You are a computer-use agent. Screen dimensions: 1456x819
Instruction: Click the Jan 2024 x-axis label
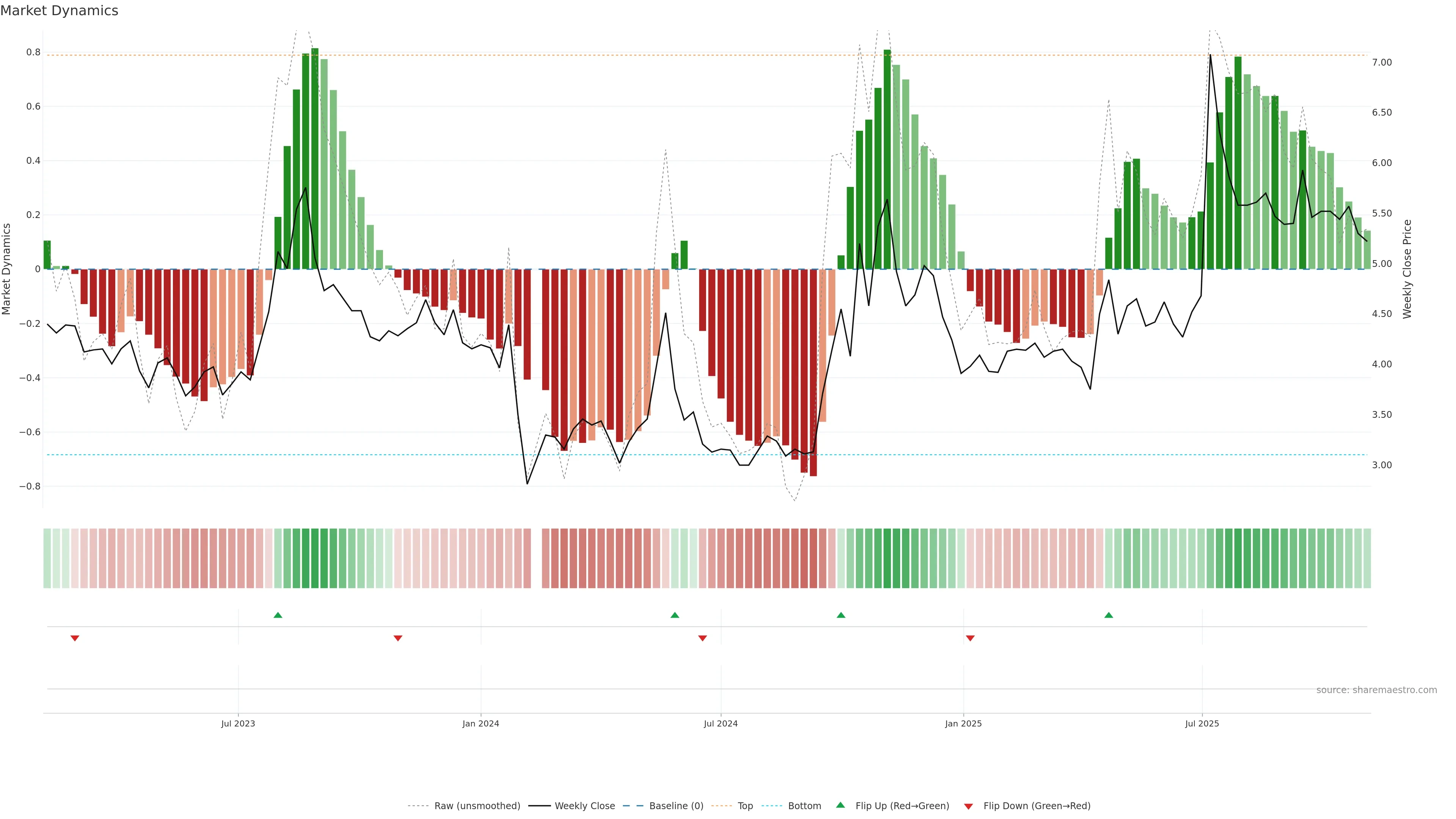480,723
